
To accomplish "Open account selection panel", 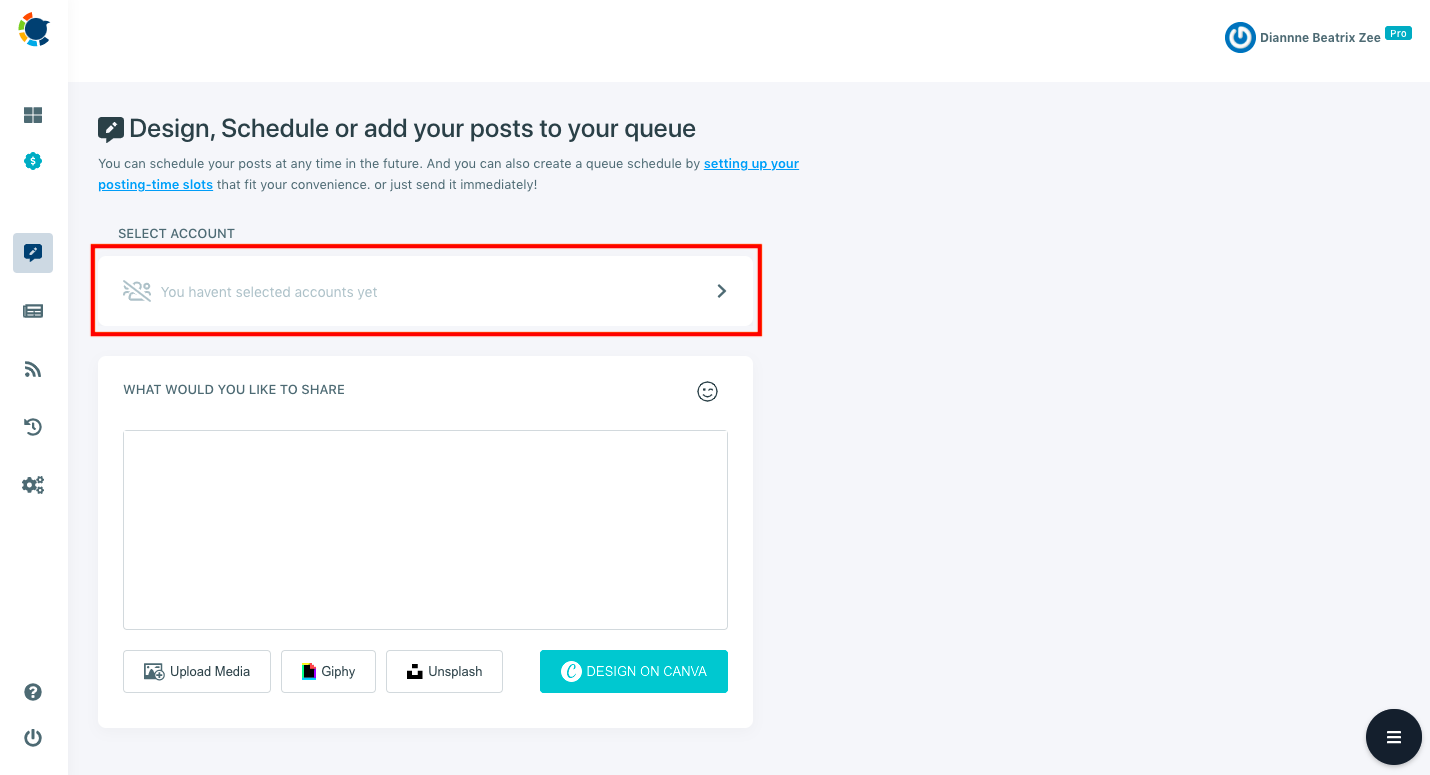I will point(425,291).
